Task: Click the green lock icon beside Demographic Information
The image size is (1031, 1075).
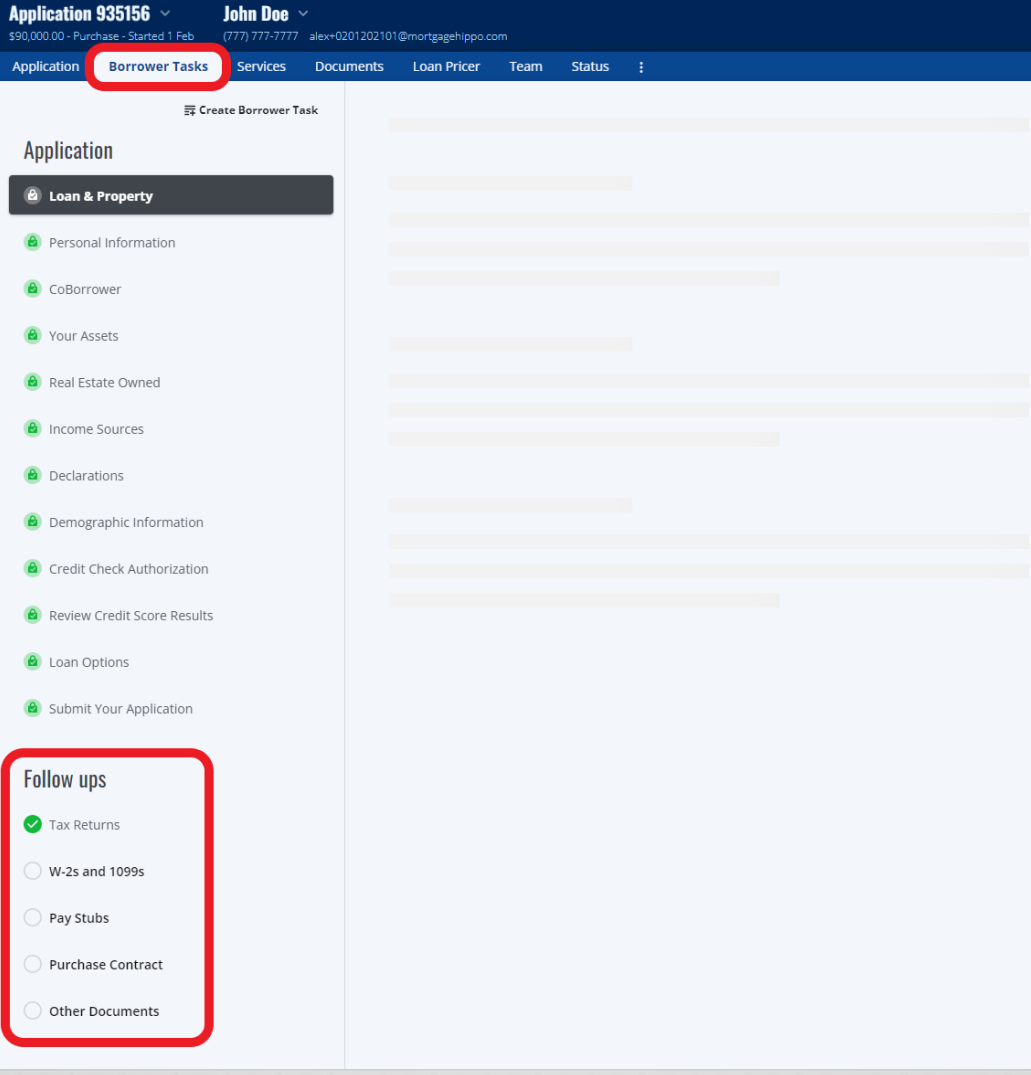Action: click(32, 522)
